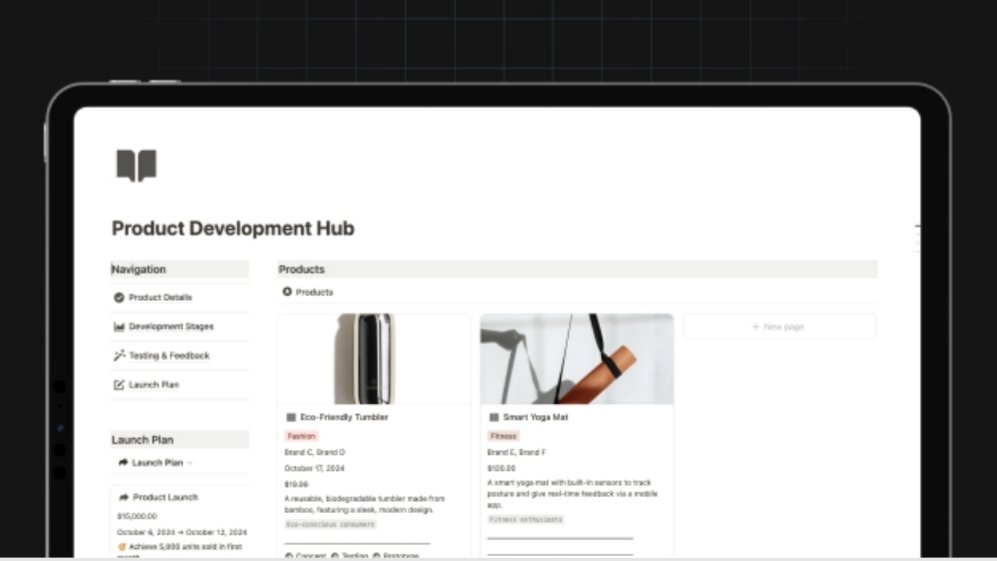Open the Launch Plan view dropdown chevron
997x561 pixels.
pos(190,463)
